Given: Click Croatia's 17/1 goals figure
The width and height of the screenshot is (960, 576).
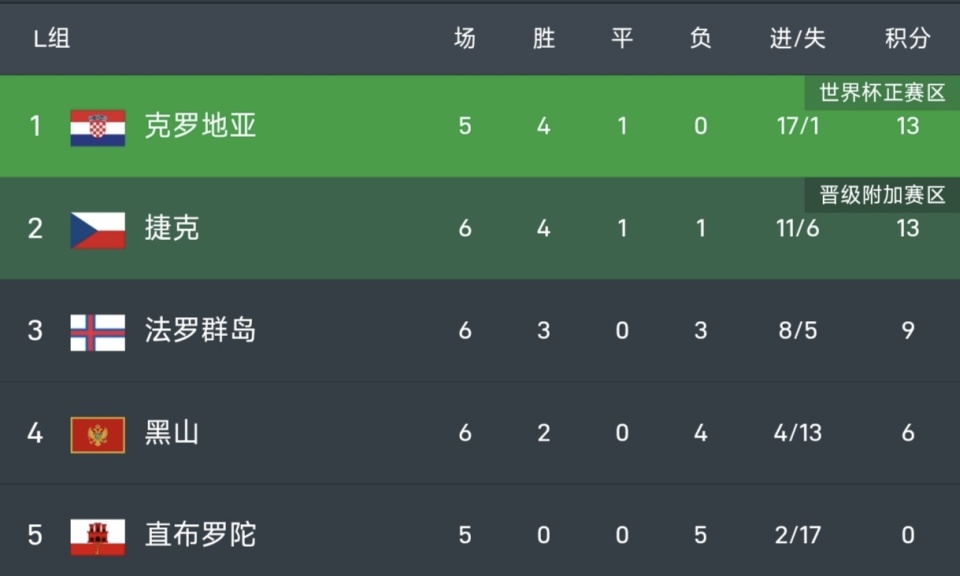Looking at the screenshot, I should click(x=797, y=126).
